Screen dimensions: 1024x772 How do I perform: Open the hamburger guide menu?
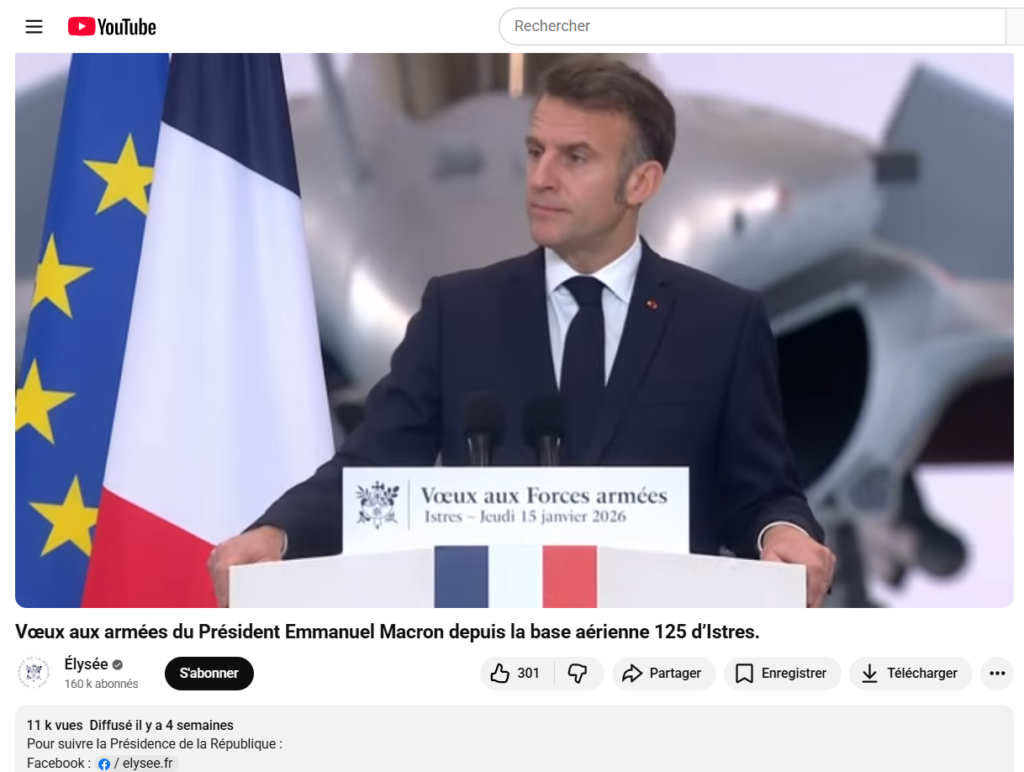click(34, 26)
